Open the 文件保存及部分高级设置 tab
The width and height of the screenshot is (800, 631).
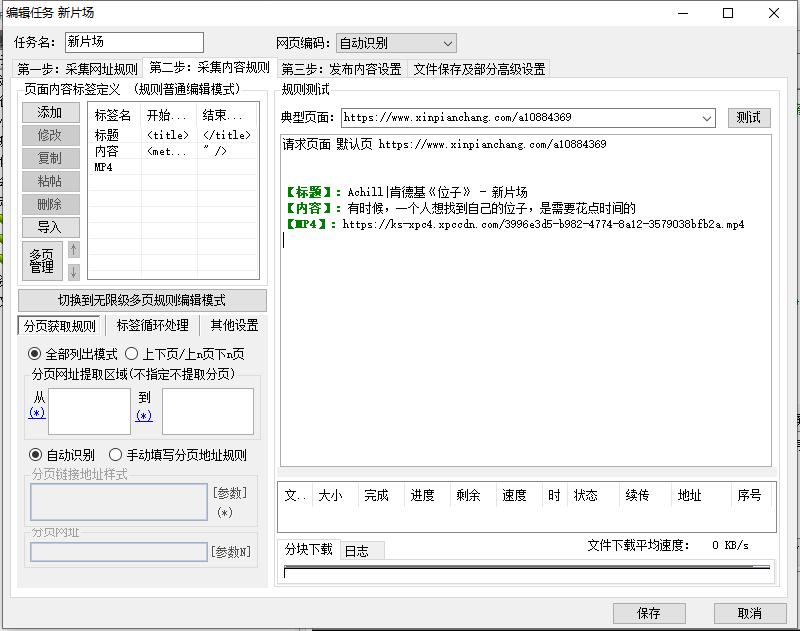(x=479, y=69)
